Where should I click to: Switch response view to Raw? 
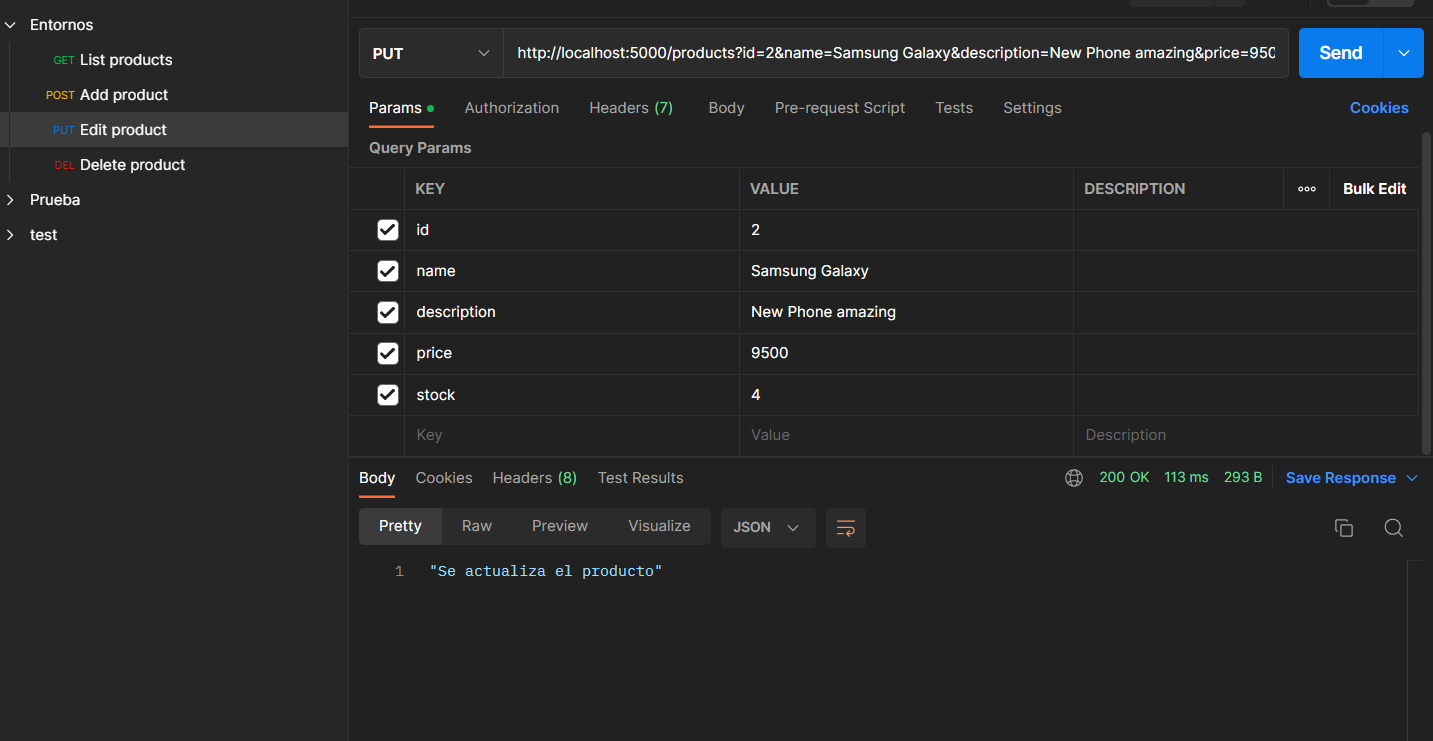click(477, 526)
